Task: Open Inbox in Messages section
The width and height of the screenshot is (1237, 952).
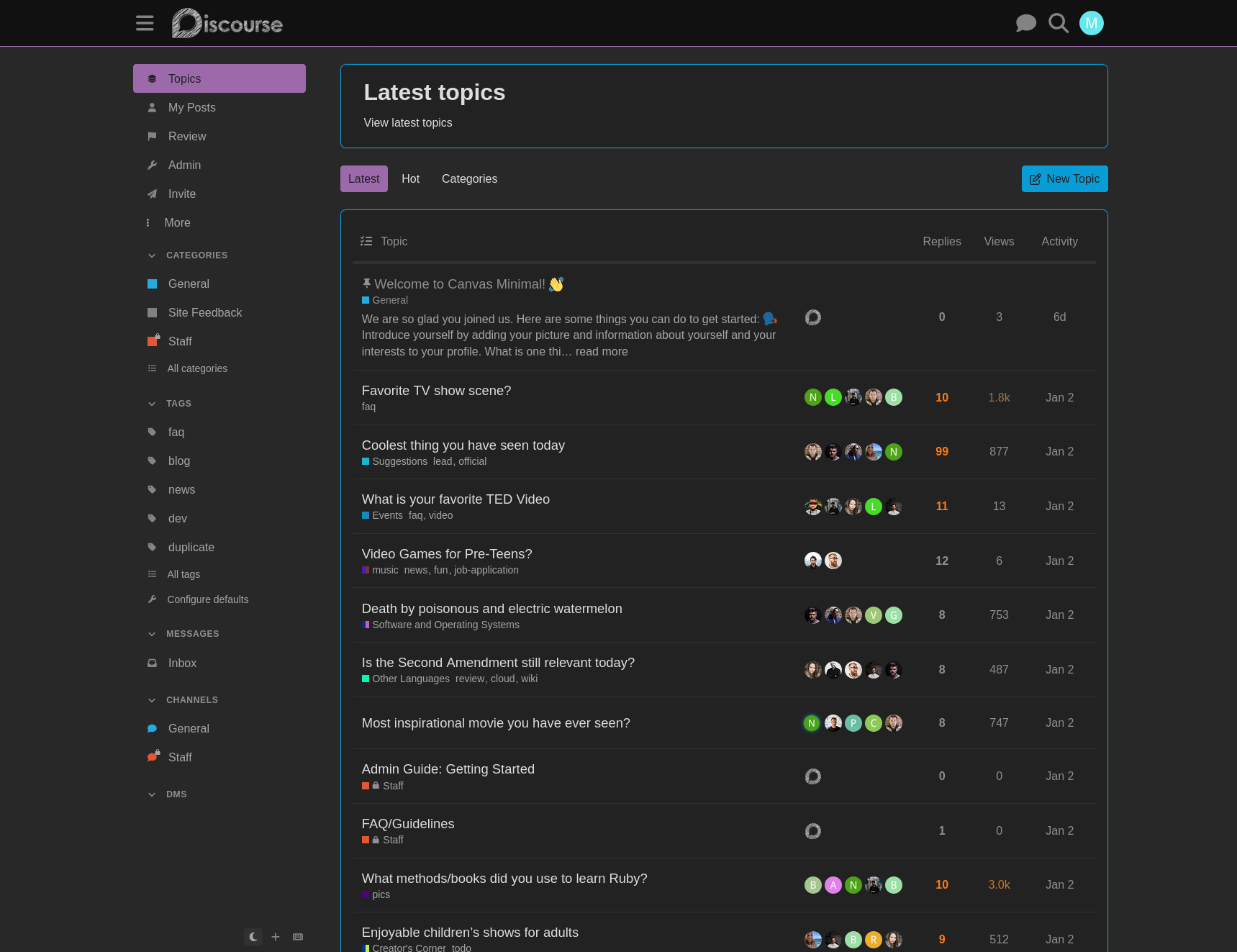Action: tap(182, 663)
